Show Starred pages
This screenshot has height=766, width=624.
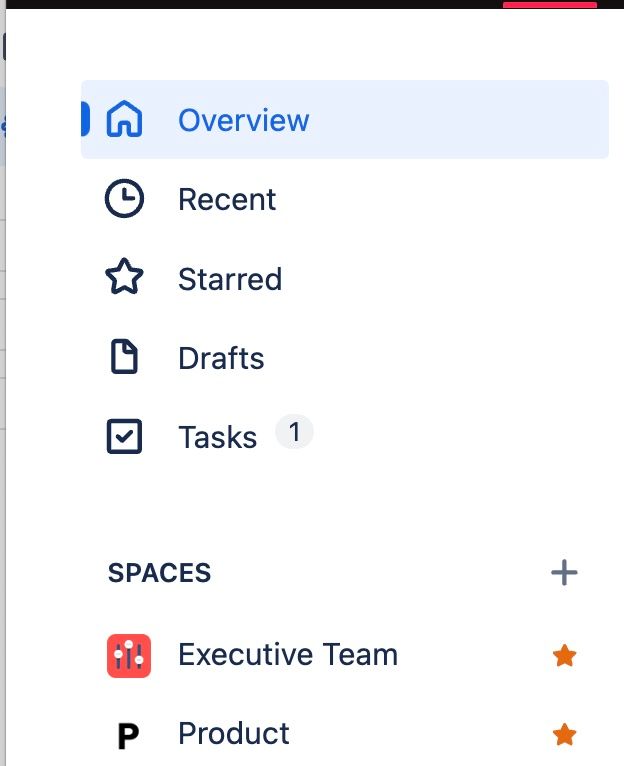(x=230, y=279)
